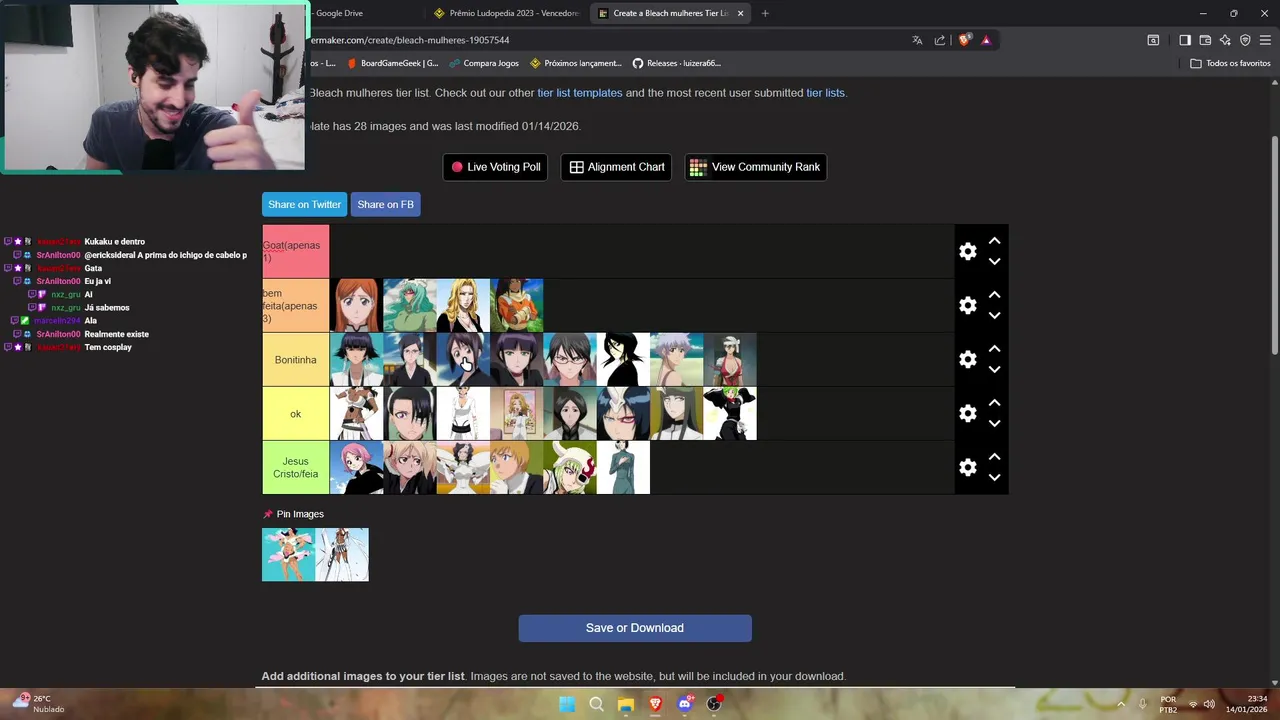Open settings gear for the bem feita row

coord(967,306)
